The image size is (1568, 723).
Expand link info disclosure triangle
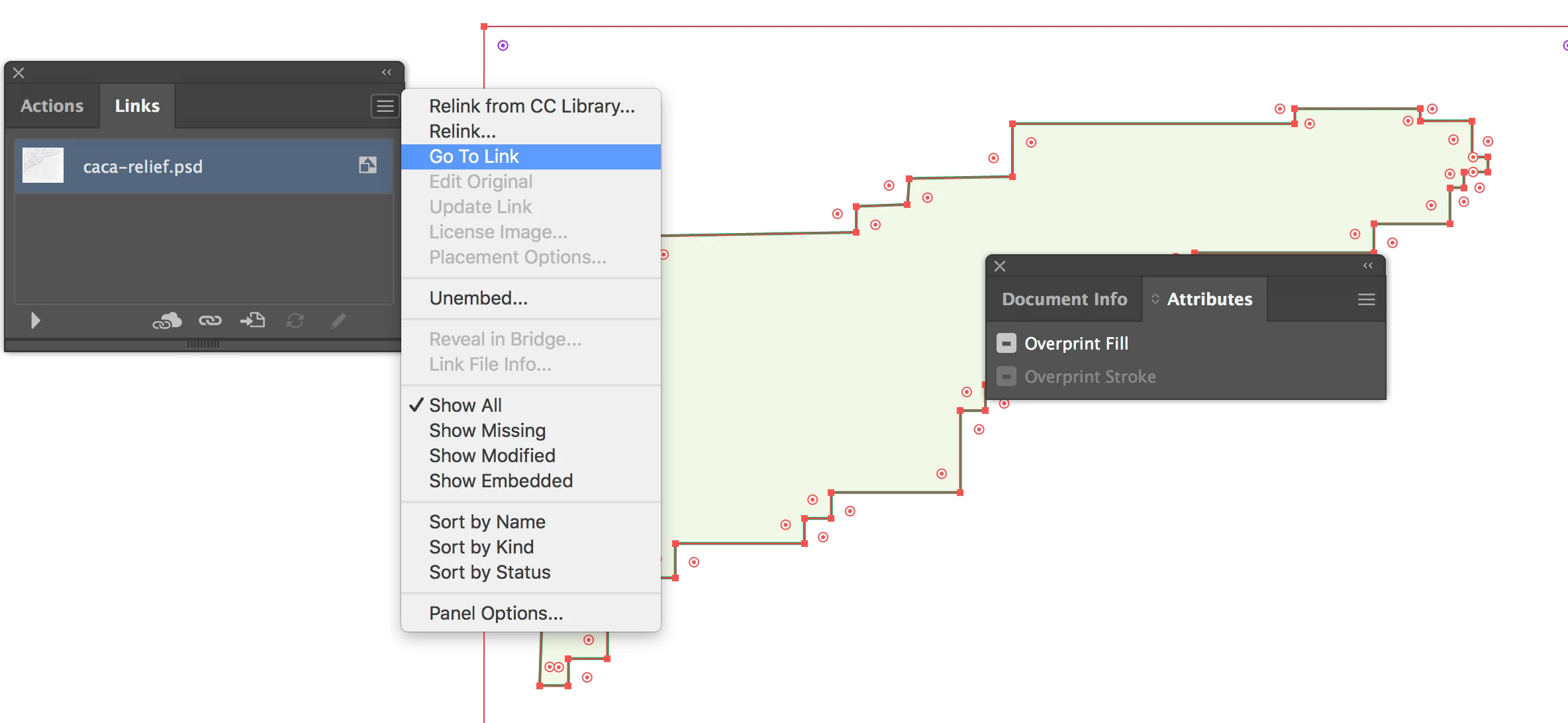pos(36,321)
